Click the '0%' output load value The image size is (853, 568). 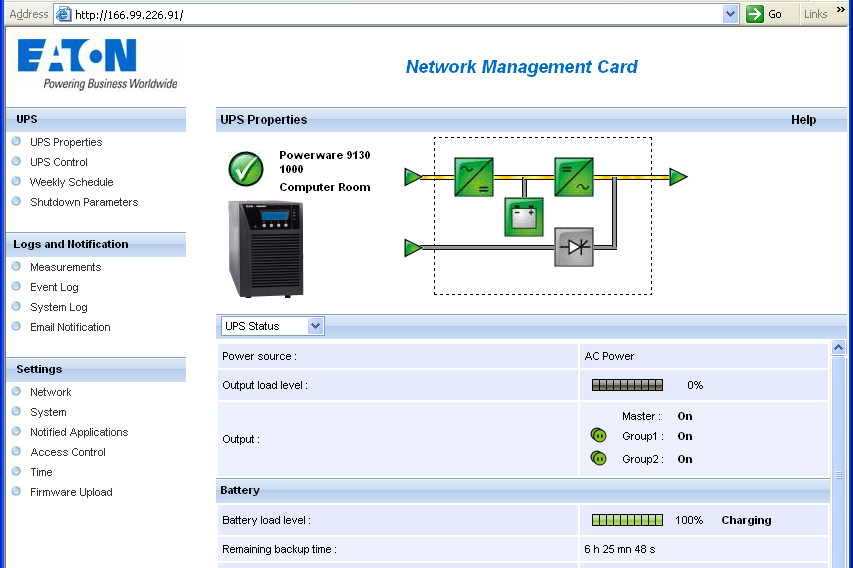click(x=695, y=385)
